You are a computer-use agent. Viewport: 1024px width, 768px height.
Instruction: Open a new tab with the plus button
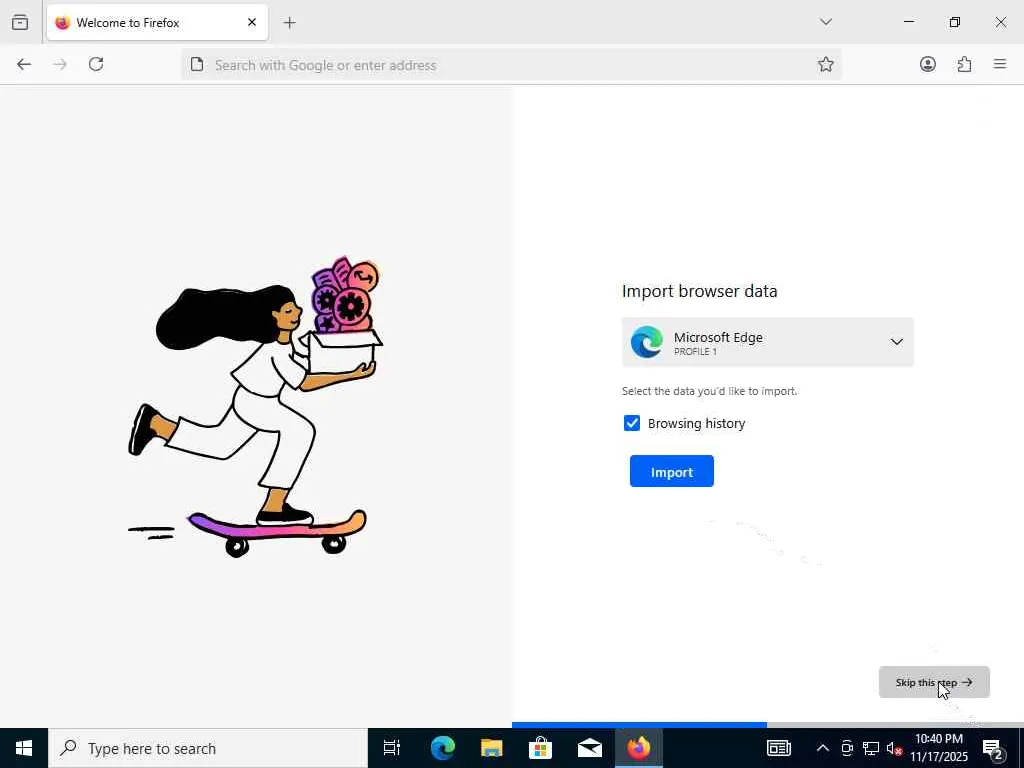coord(289,23)
